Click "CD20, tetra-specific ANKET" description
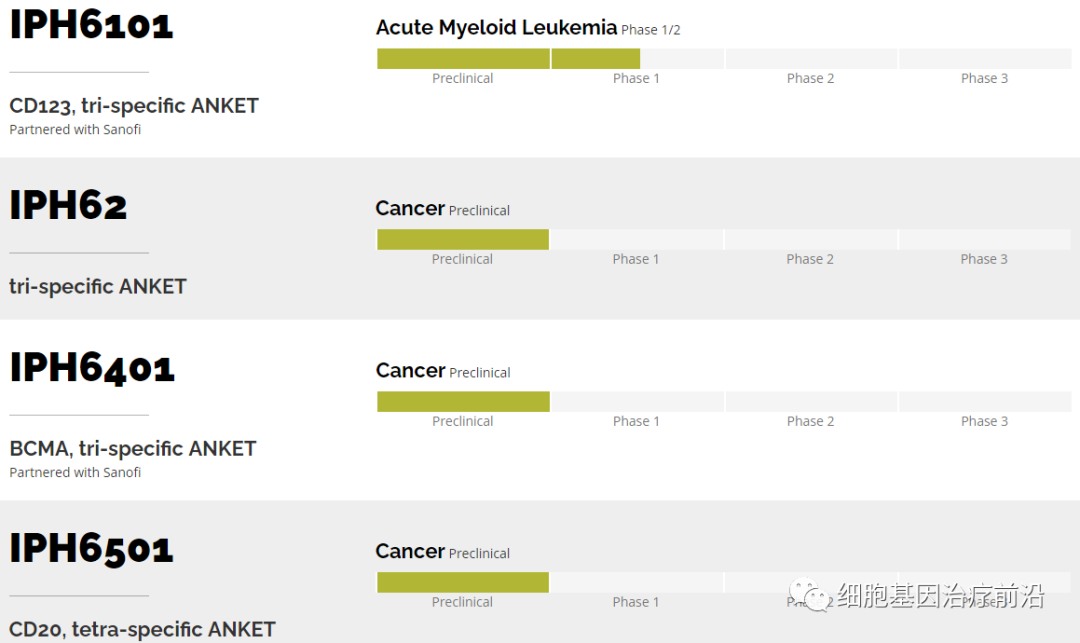Screen dimensions: 1080x643 pos(142,629)
